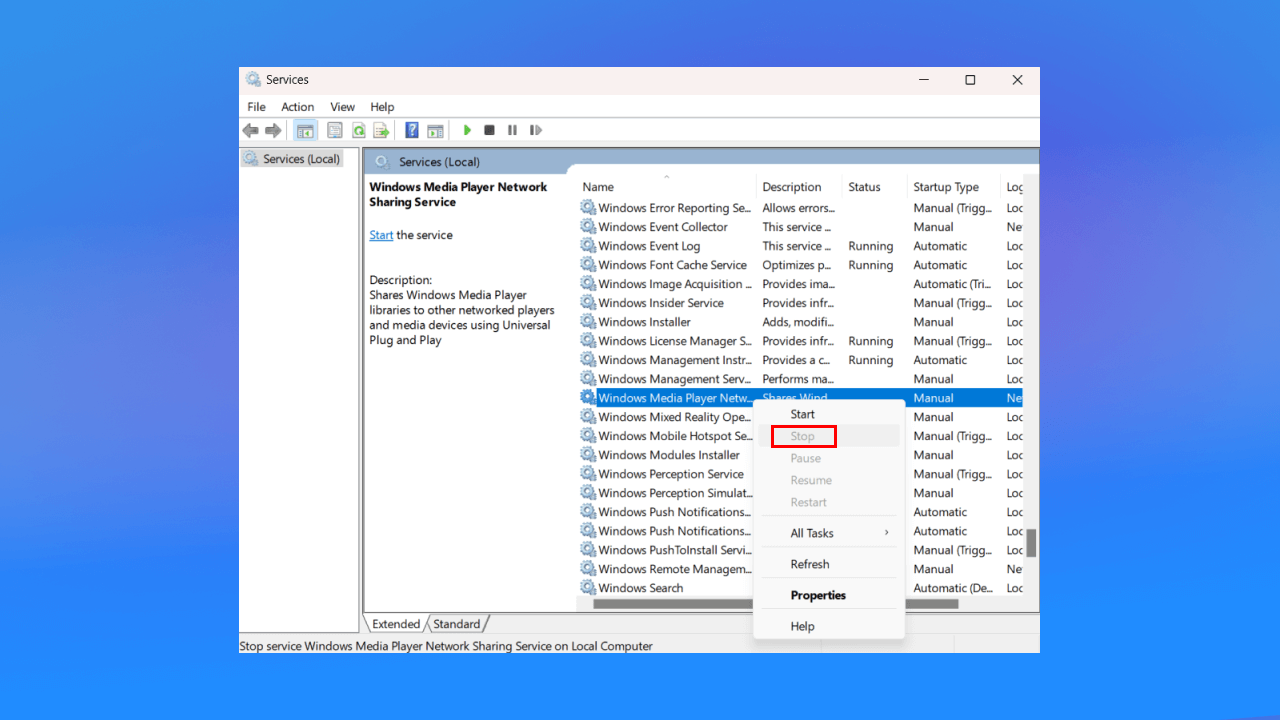Click the Restart Service toolbar icon
The image size is (1280, 720).
pyautogui.click(x=536, y=130)
